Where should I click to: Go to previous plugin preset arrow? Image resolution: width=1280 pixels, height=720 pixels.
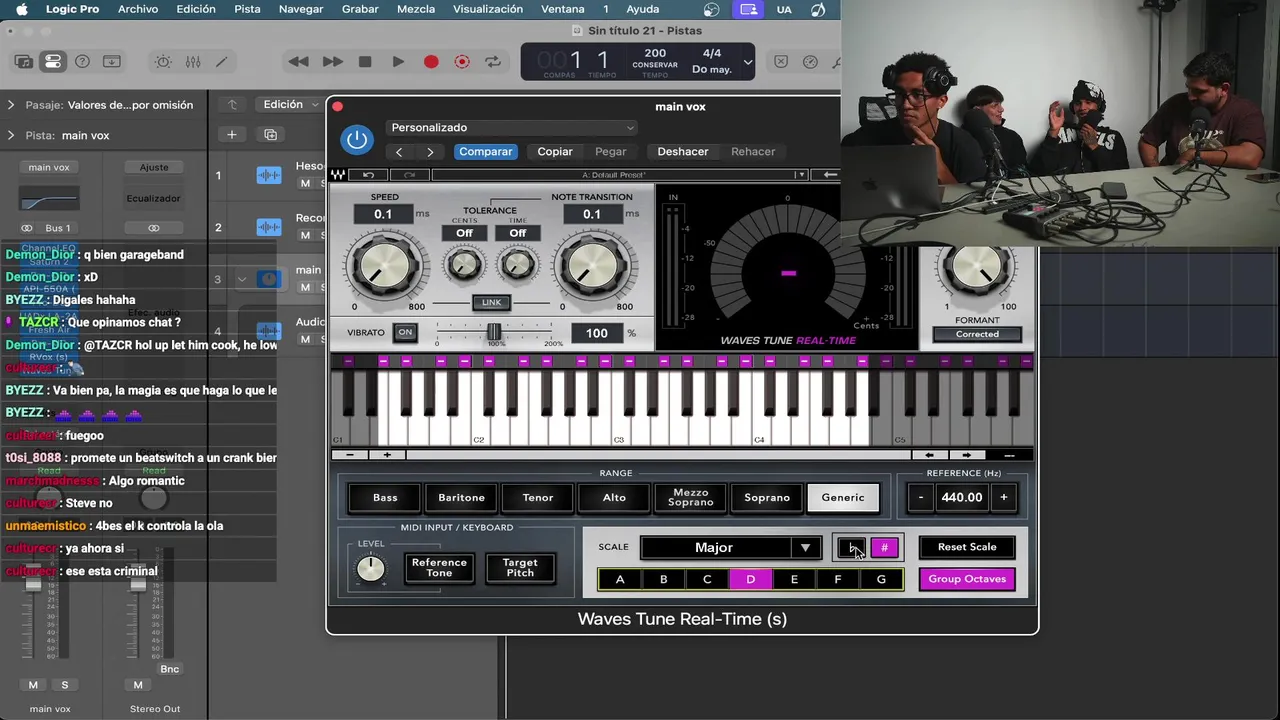pyautogui.click(x=399, y=152)
